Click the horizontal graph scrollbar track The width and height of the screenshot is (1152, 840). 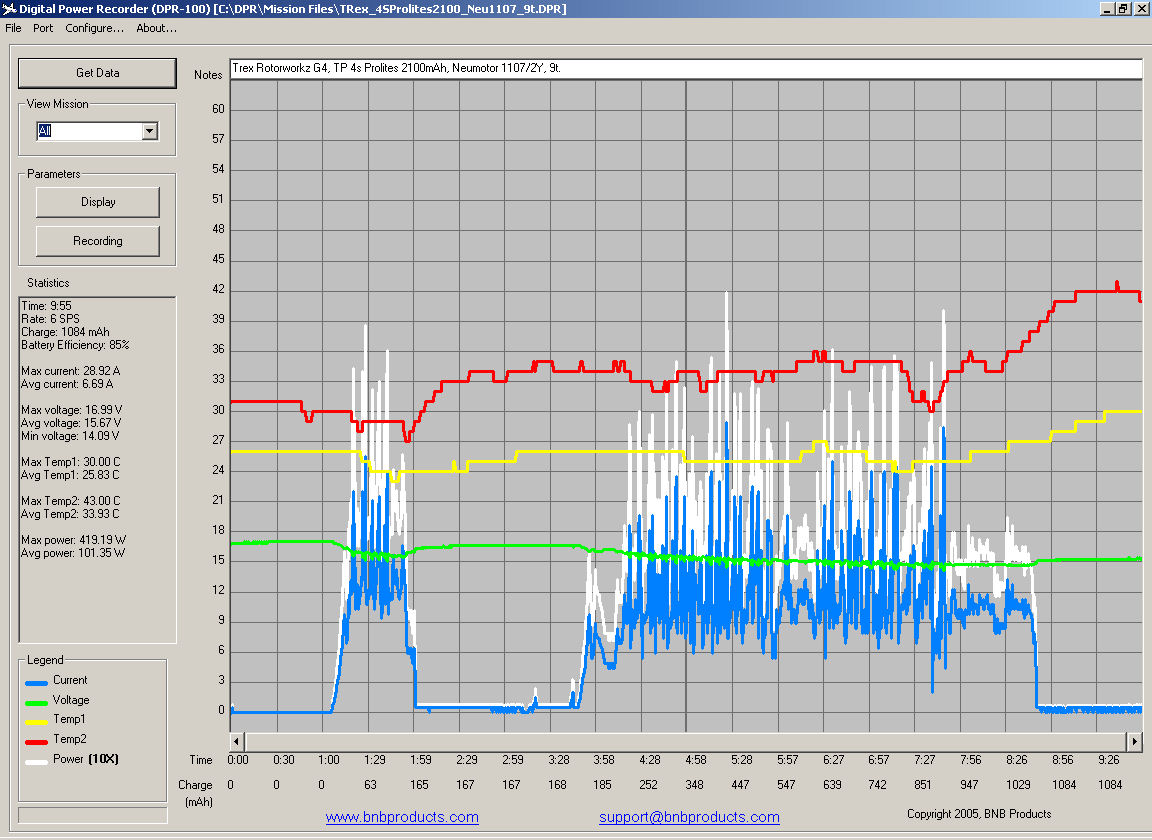685,742
